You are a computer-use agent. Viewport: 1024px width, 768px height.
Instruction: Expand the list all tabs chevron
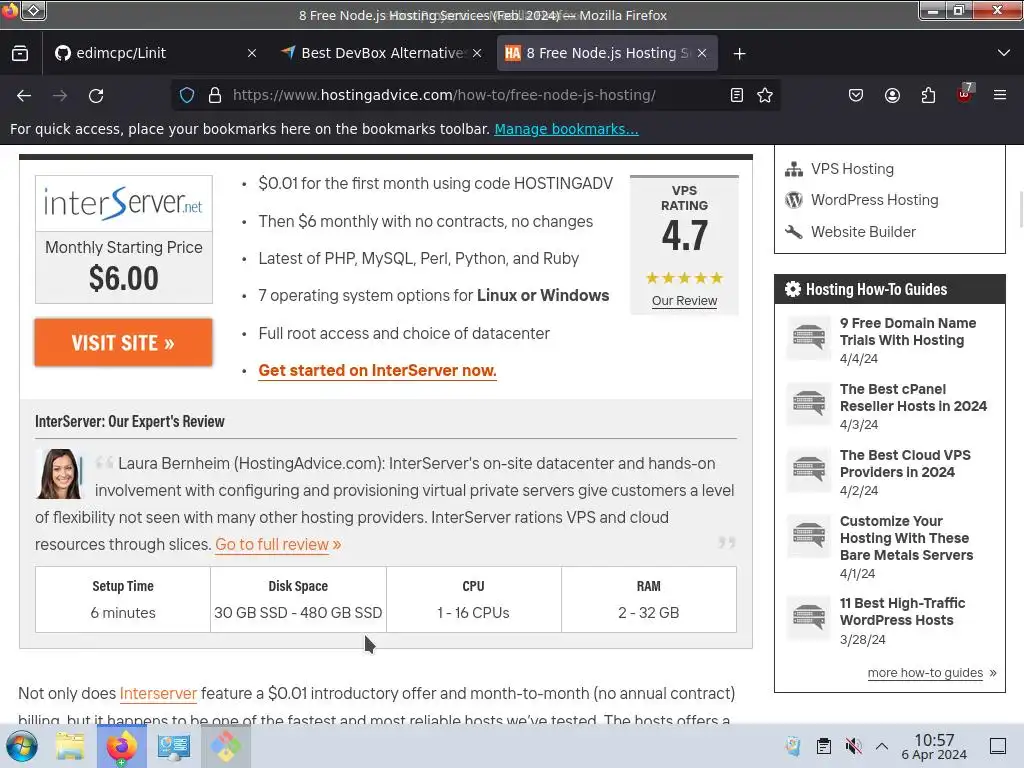click(1004, 53)
